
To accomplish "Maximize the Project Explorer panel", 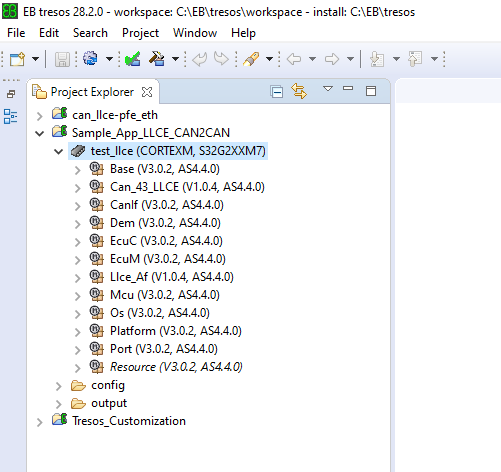I will coord(371,91).
